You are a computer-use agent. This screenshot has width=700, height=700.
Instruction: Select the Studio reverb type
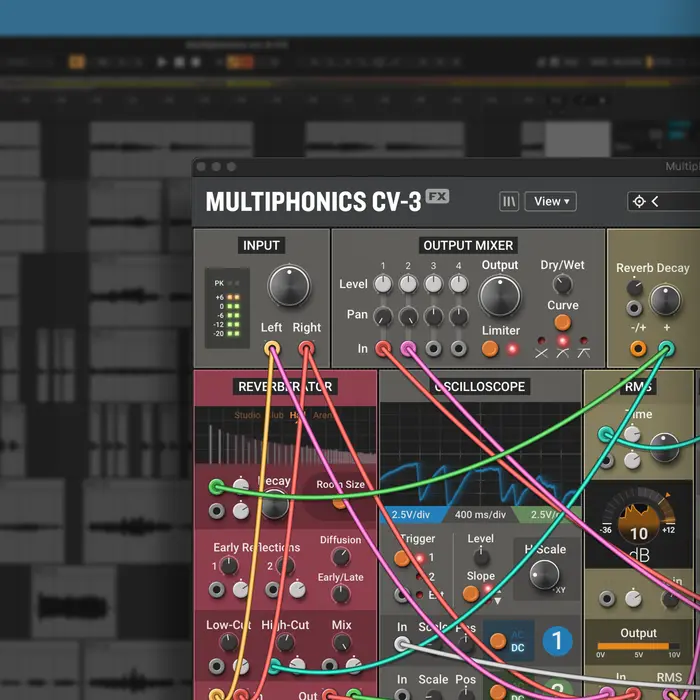pyautogui.click(x=247, y=415)
